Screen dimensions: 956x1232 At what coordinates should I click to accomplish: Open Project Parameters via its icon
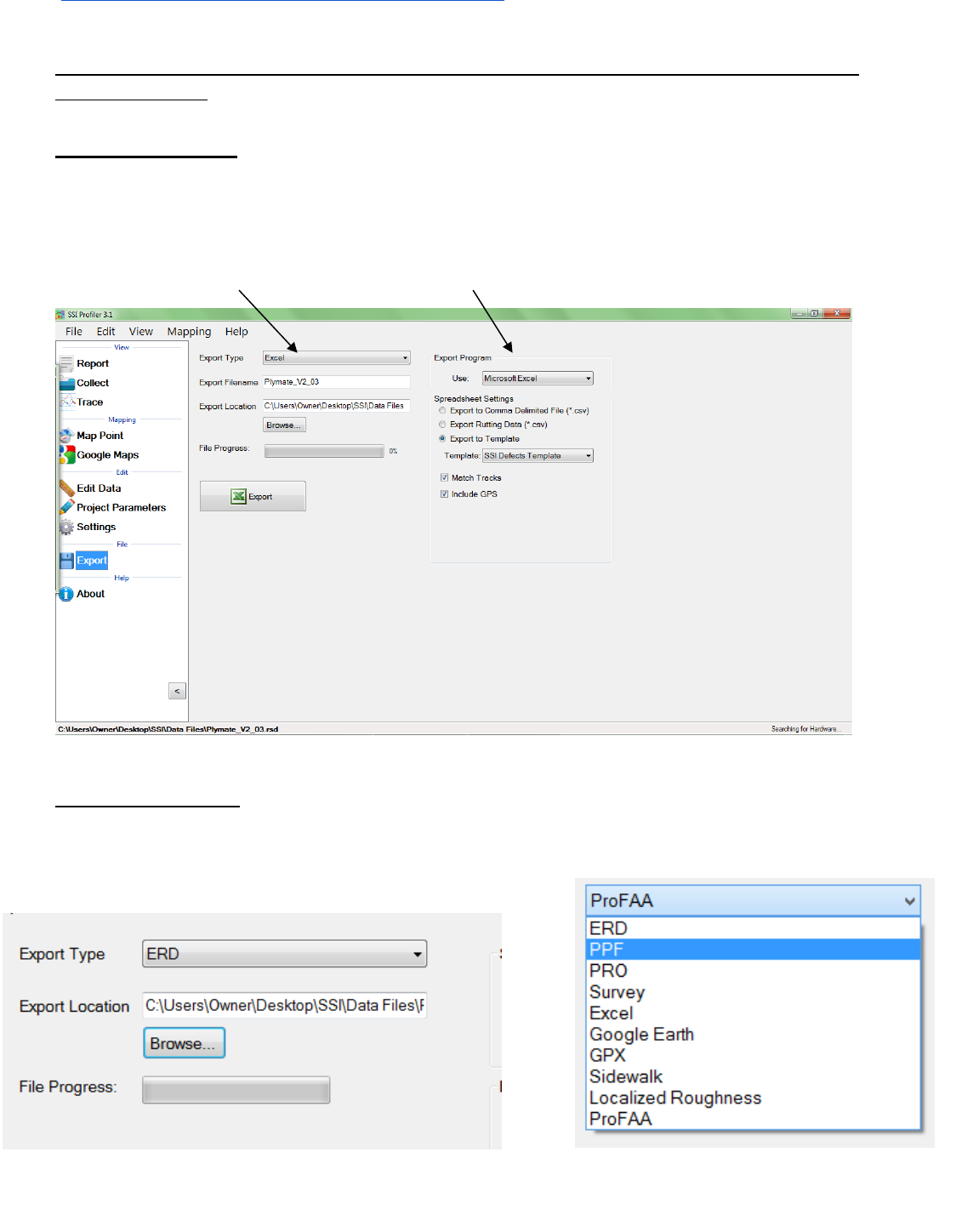tap(66, 507)
